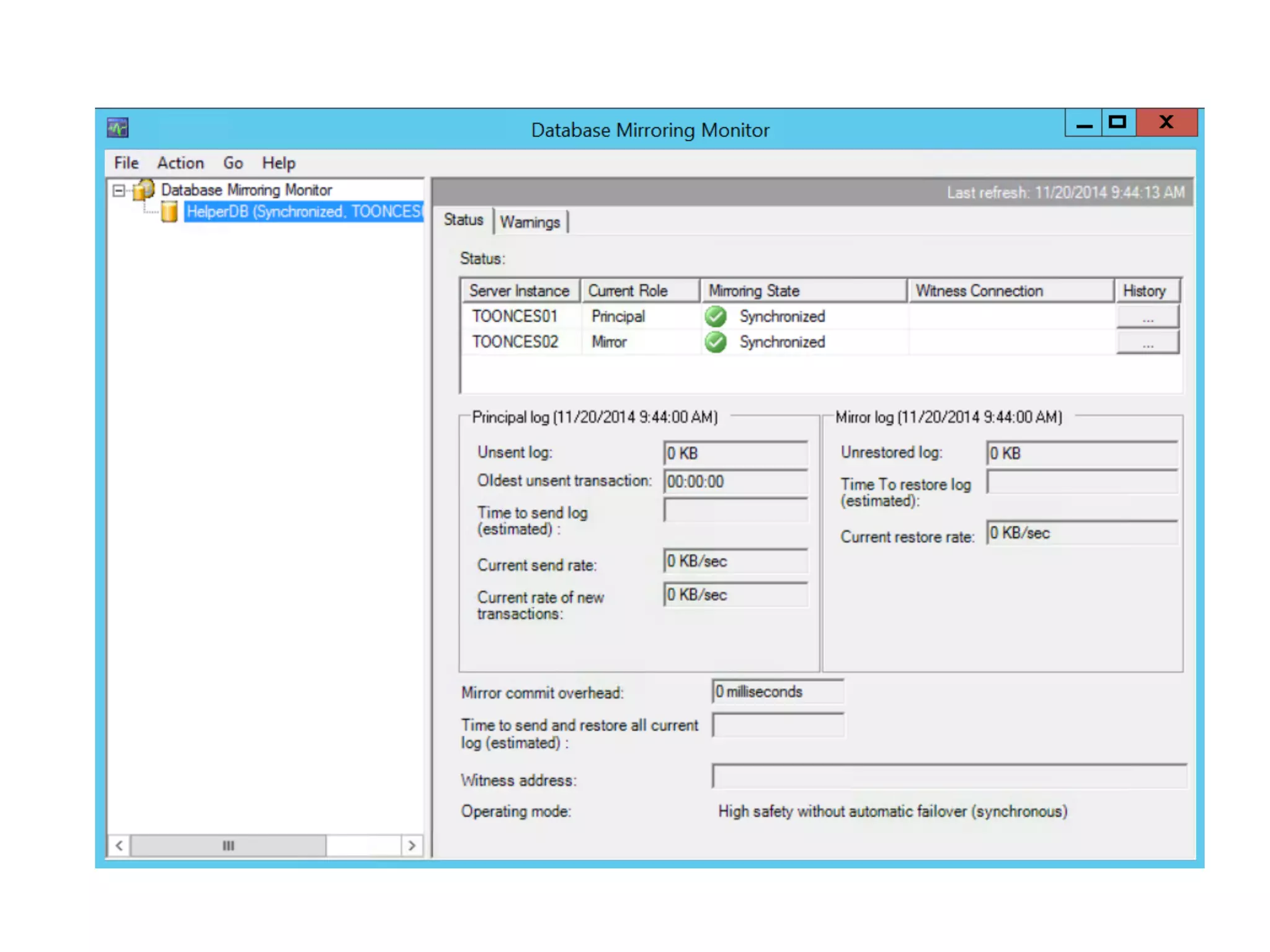Collapse the Database Mirroring Monitor tree node
Image resolution: width=1270 pixels, height=952 pixels.
tap(118, 190)
